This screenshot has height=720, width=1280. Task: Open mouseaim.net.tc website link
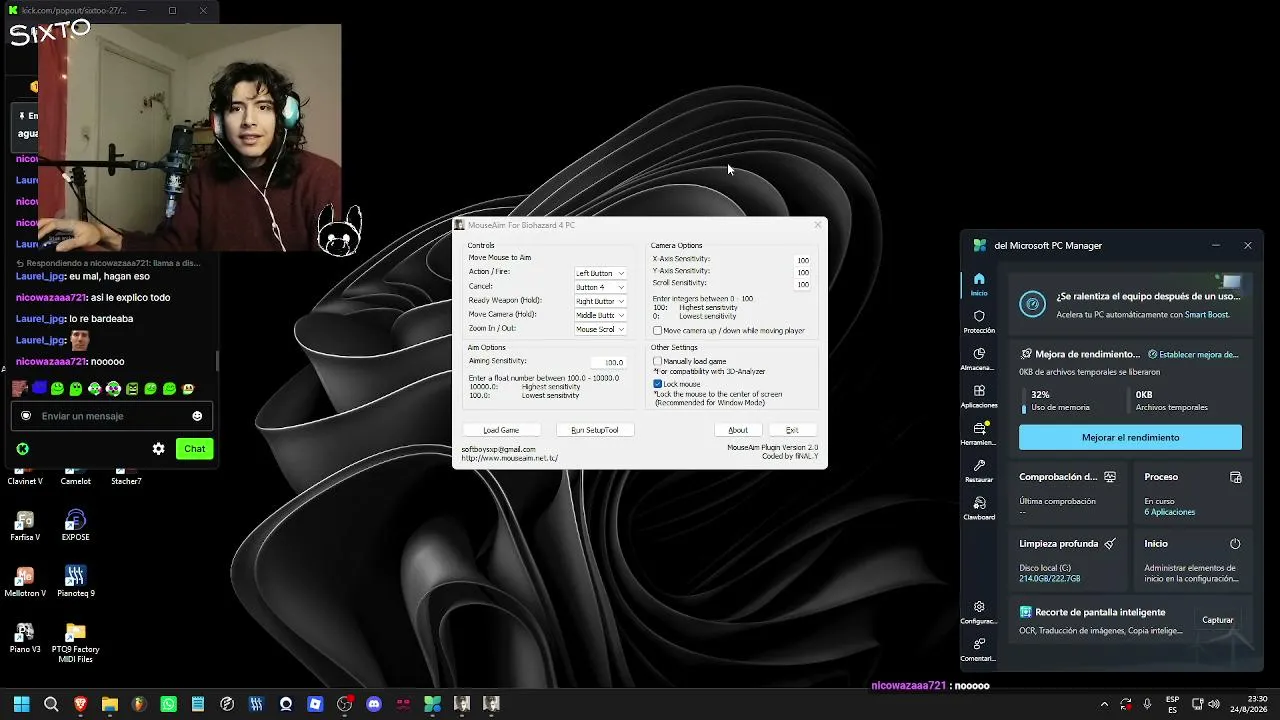click(x=510, y=458)
